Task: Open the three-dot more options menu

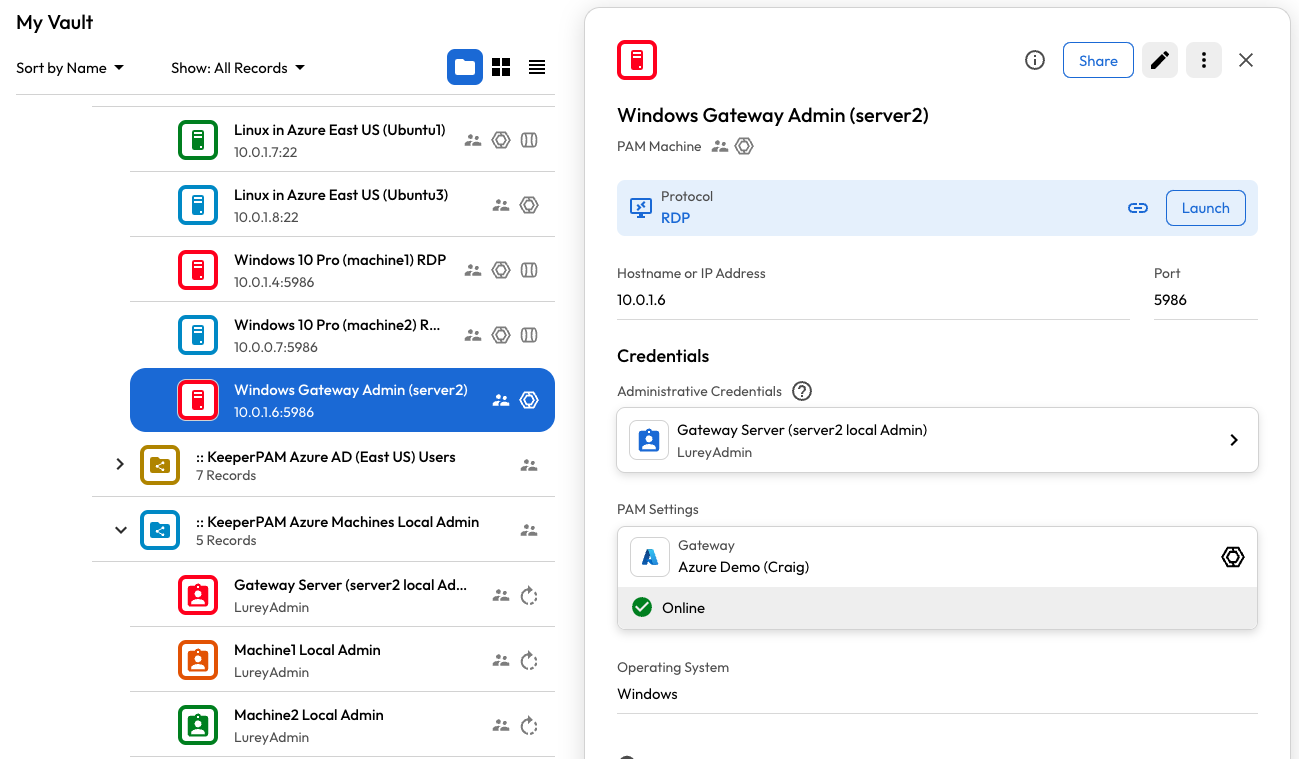Action: tap(1203, 60)
